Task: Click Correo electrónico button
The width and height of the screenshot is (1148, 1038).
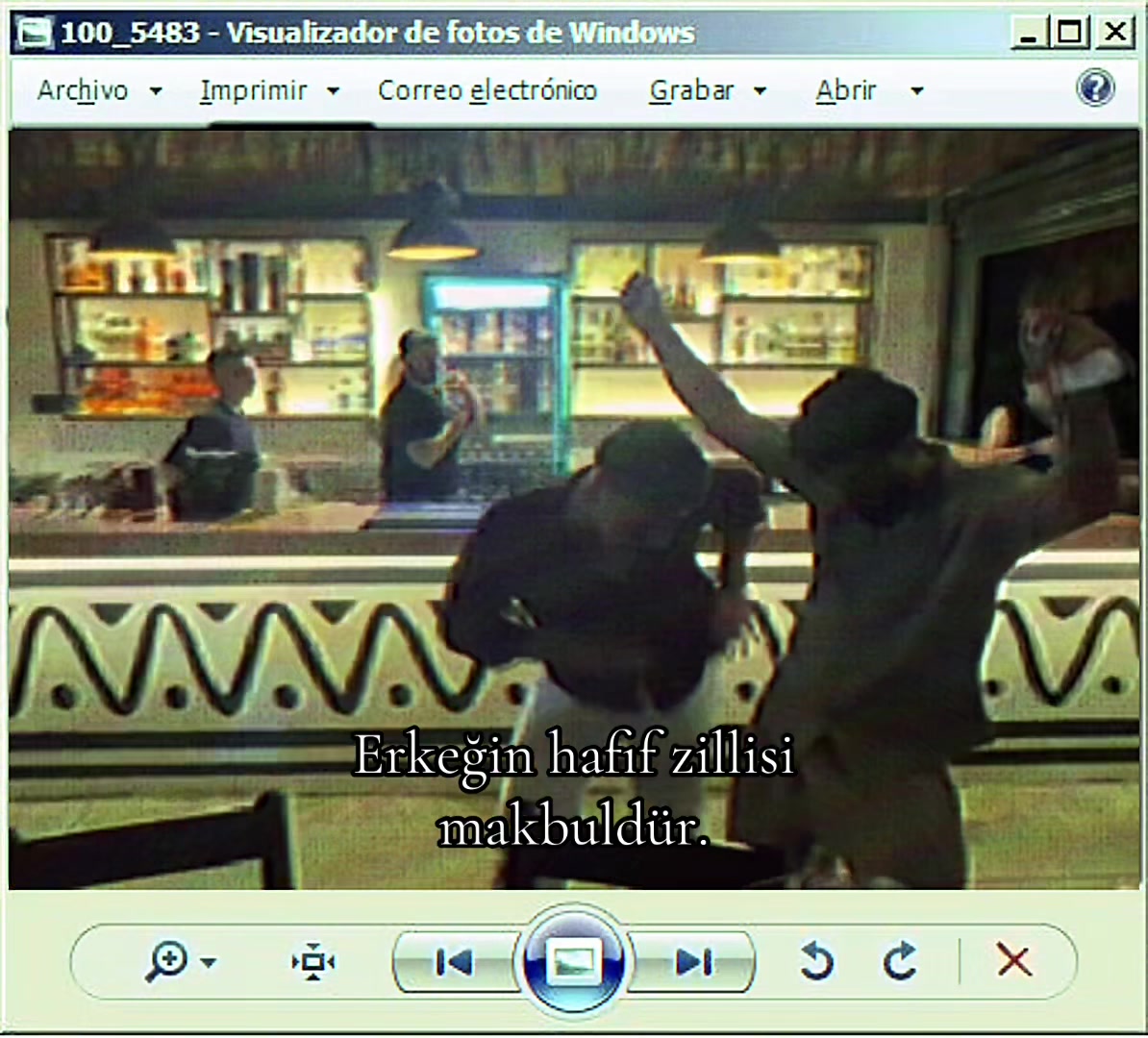Action: click(487, 90)
